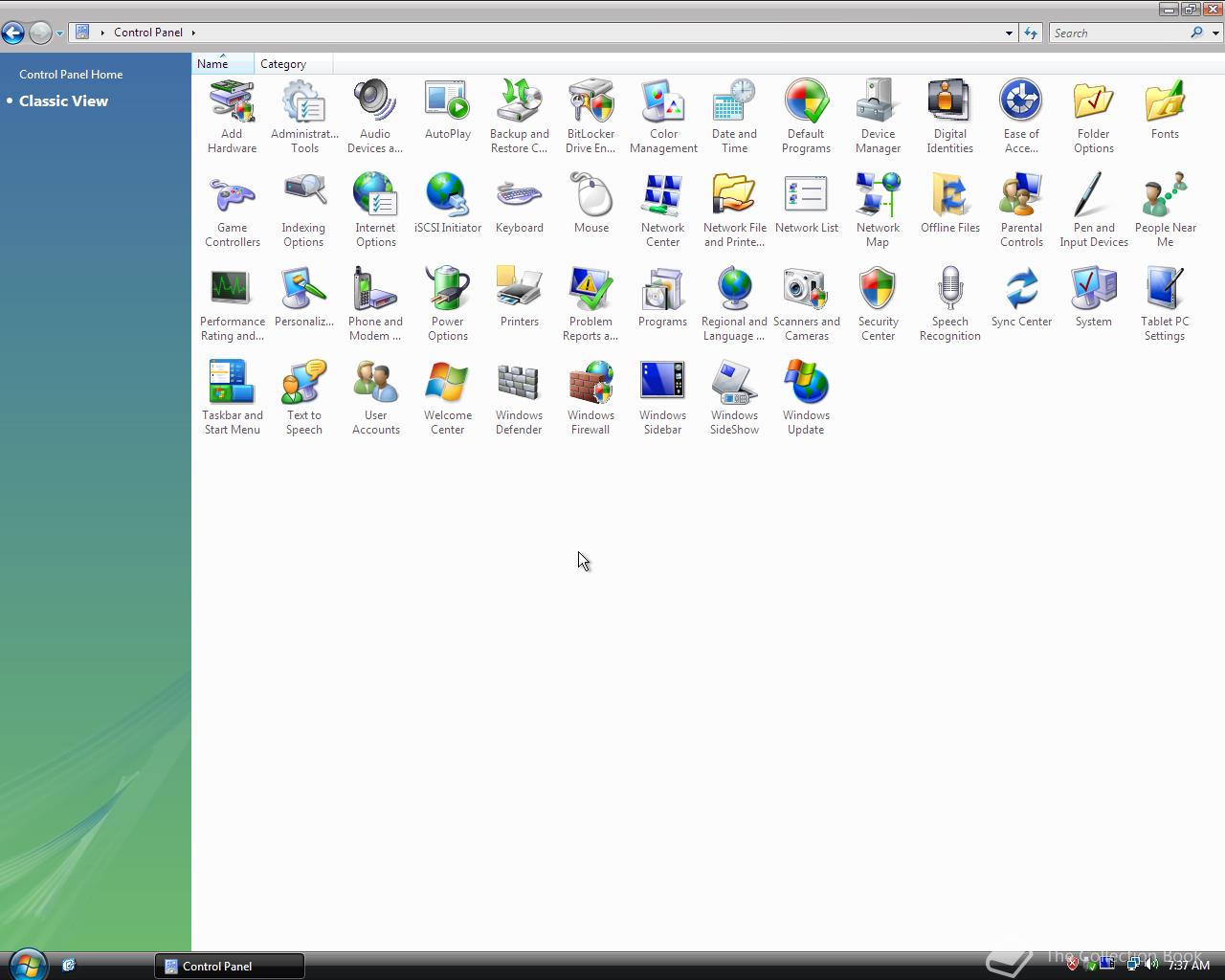Screen dimensions: 1225x980
Task: Click the Back navigation button
Action: point(12,33)
